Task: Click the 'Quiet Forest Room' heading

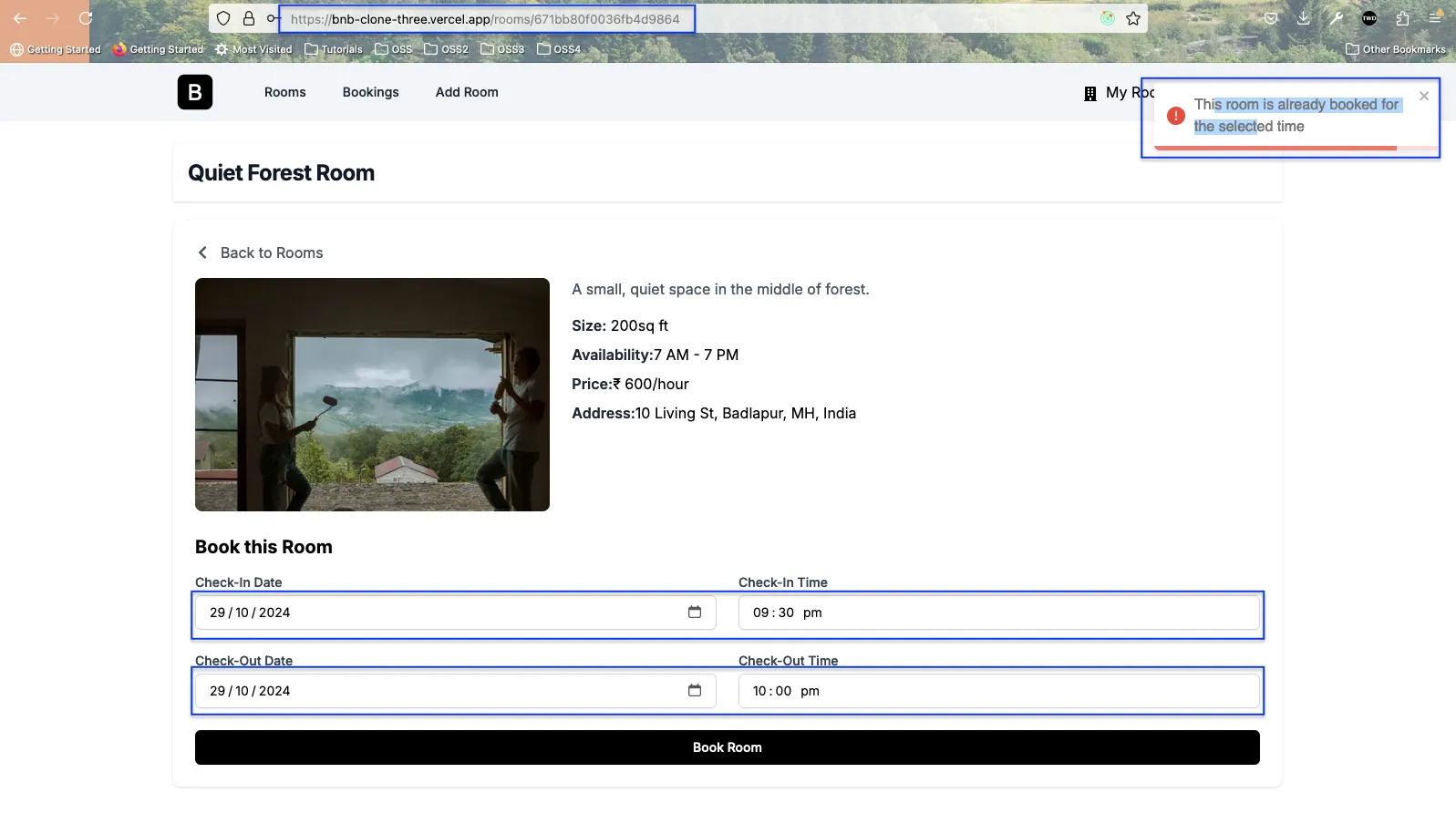Action: click(x=281, y=173)
